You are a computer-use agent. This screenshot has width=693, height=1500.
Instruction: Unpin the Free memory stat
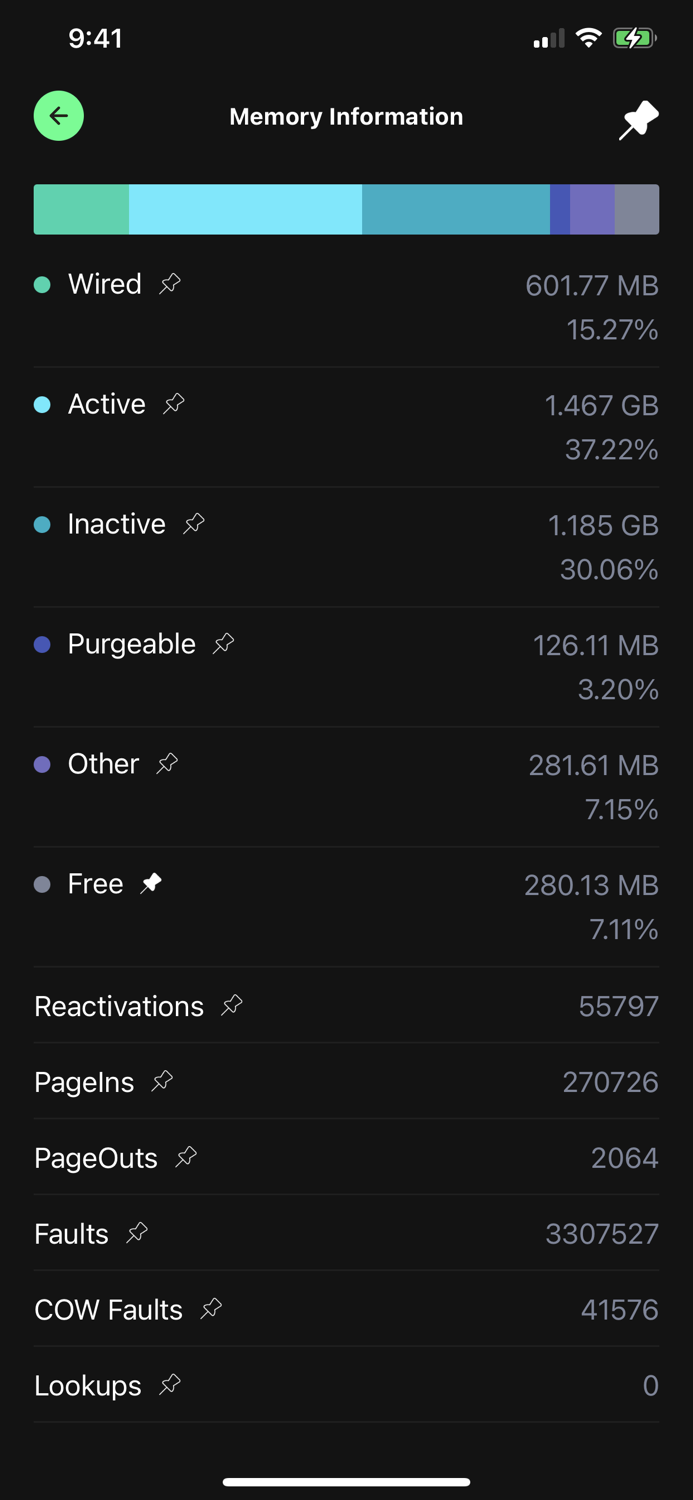click(x=151, y=883)
